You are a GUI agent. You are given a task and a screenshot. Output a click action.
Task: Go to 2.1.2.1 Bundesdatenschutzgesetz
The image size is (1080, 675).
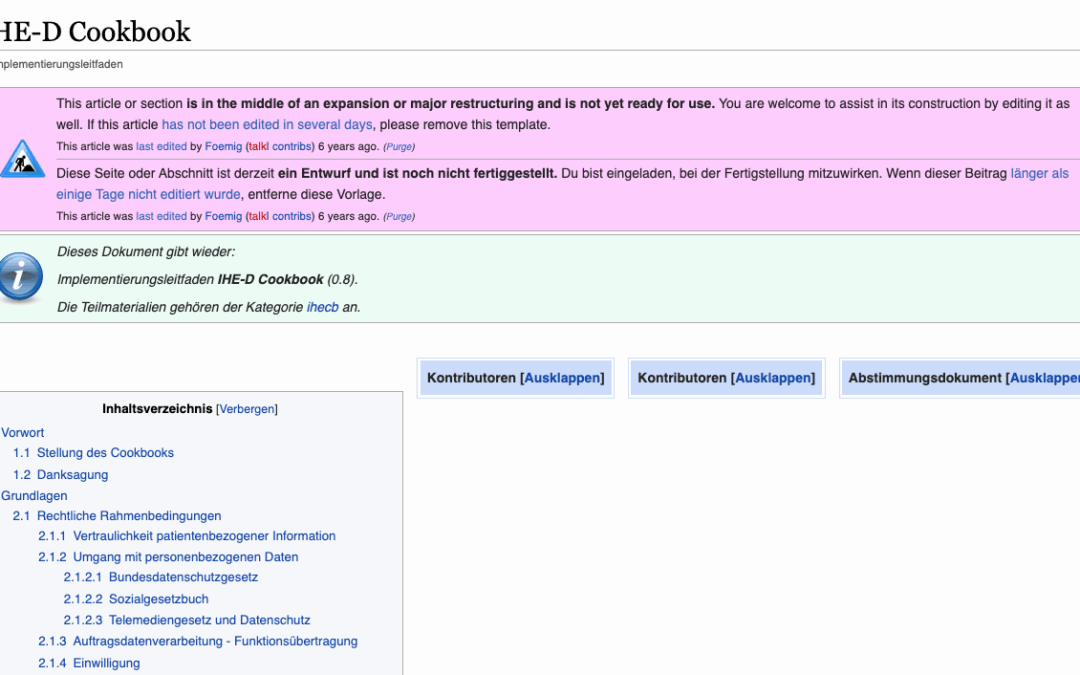(160, 577)
